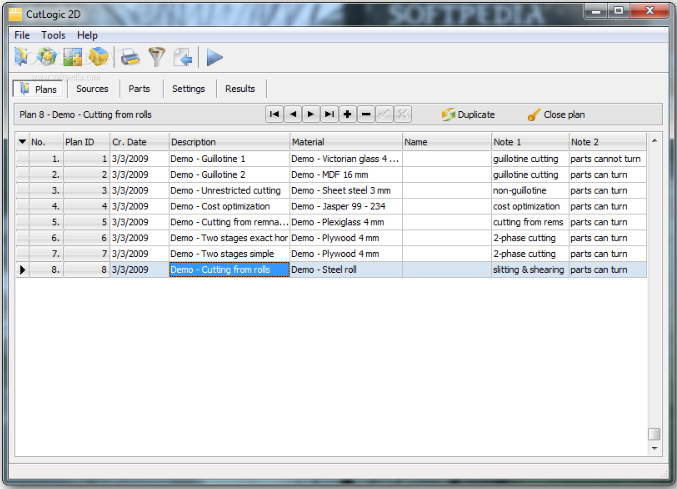Click the Parts picture toolbar icon

click(x=73, y=57)
